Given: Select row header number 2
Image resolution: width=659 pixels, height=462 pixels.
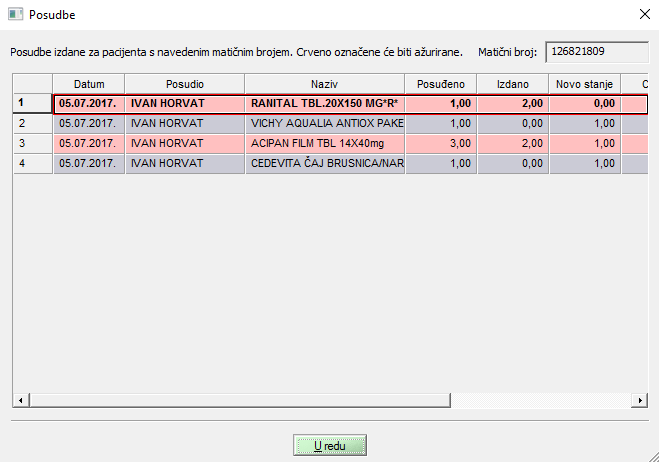Looking at the screenshot, I should pyautogui.click(x=33, y=124).
